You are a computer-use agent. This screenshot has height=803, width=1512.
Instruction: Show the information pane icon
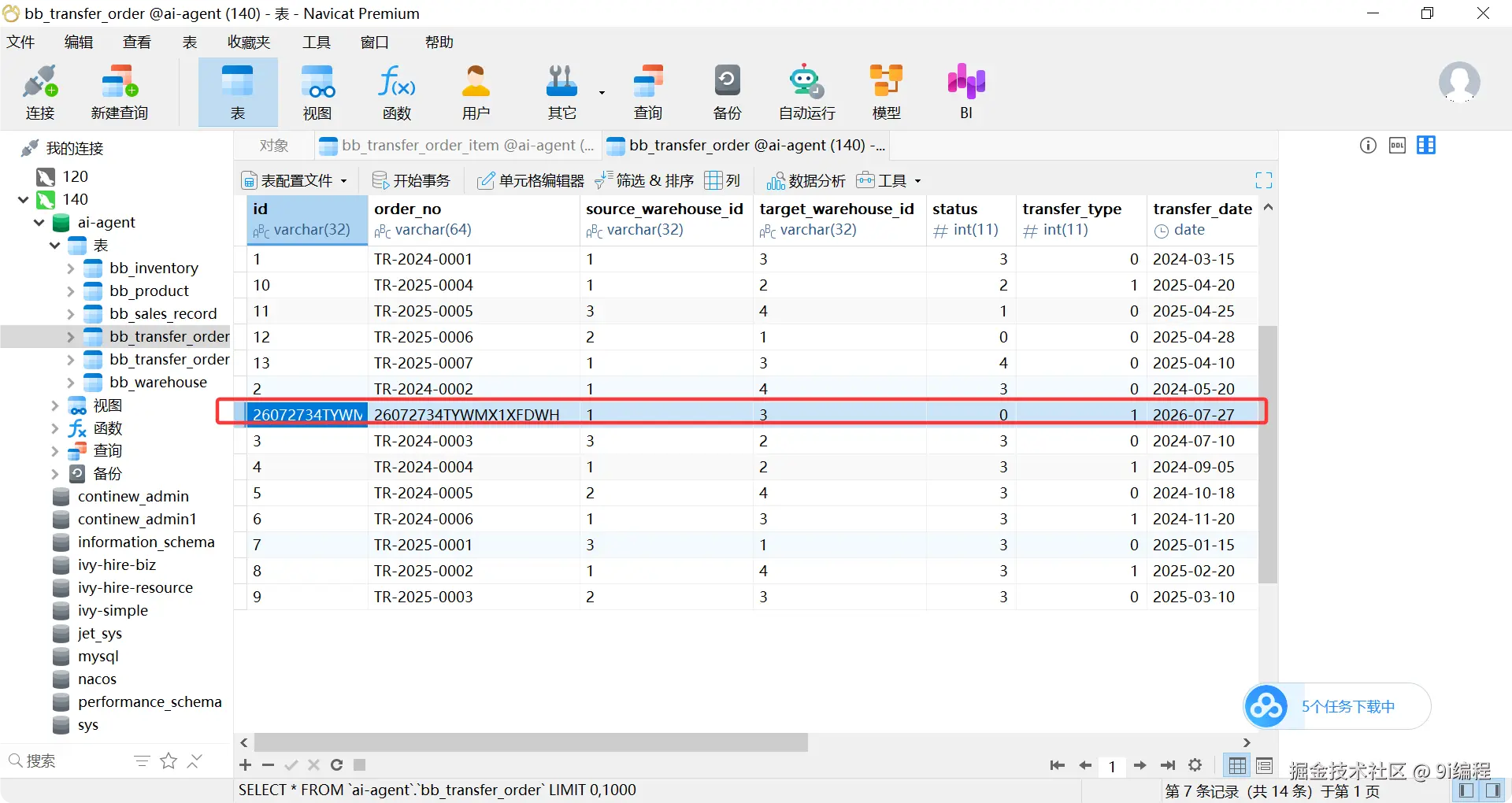coord(1368,145)
